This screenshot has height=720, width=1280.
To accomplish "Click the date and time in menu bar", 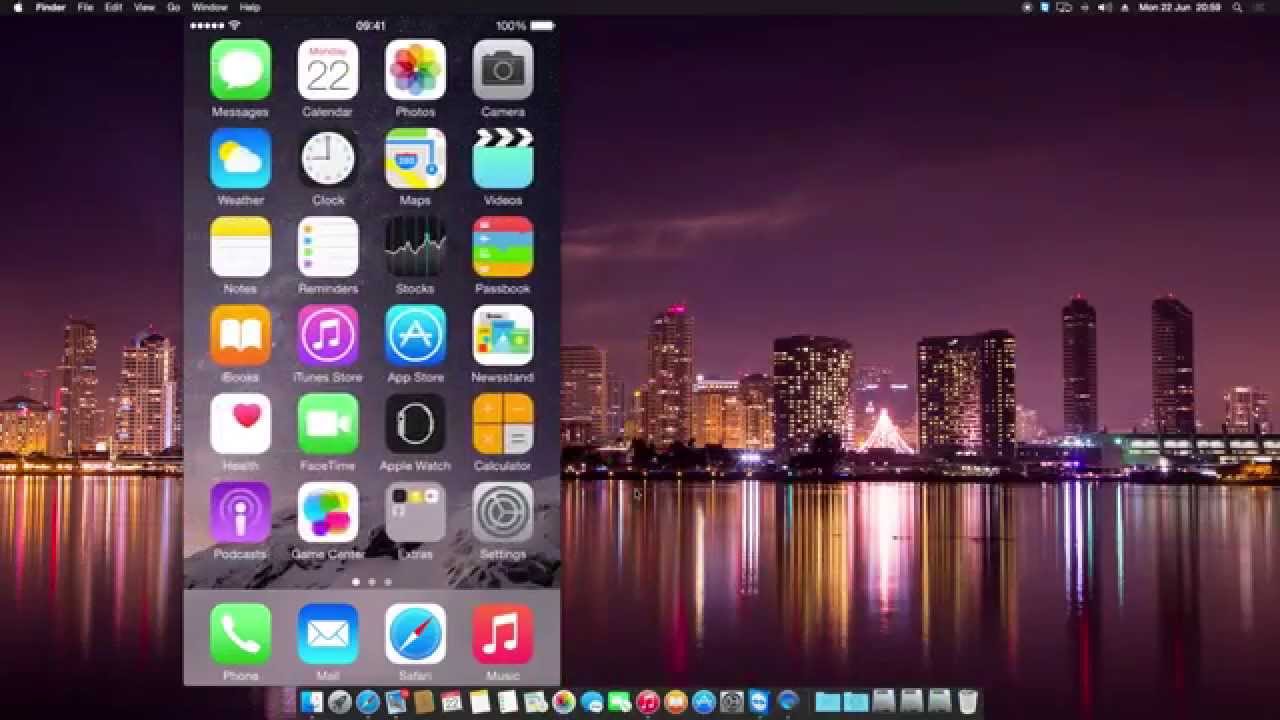I will tap(1180, 7).
